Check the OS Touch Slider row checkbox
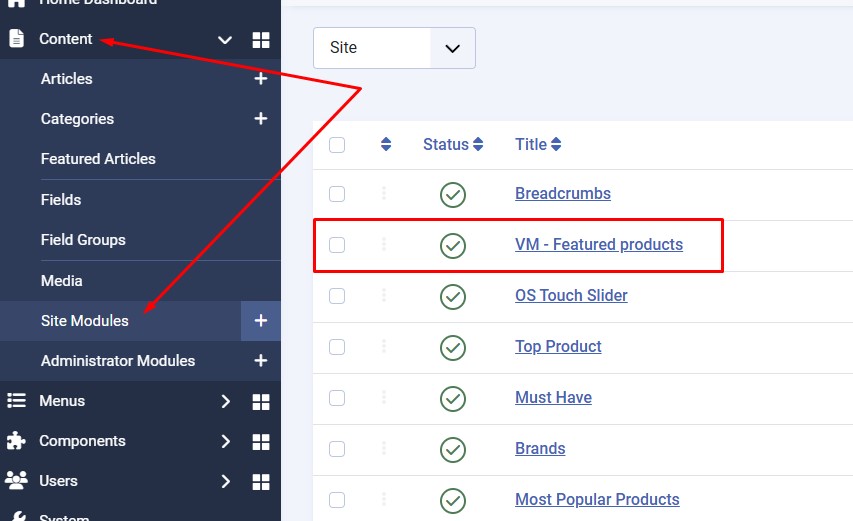This screenshot has width=853, height=521. pyautogui.click(x=337, y=296)
